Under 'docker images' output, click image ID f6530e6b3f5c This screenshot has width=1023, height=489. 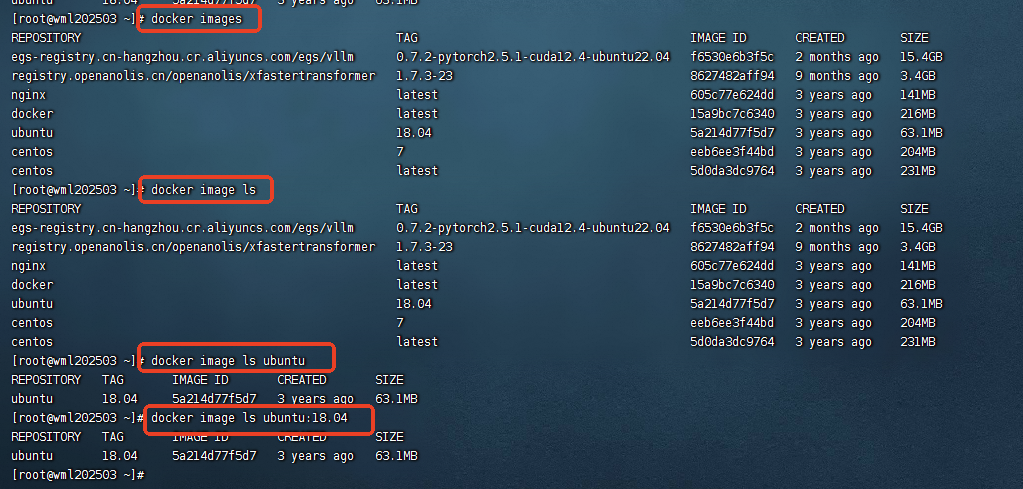(732, 57)
